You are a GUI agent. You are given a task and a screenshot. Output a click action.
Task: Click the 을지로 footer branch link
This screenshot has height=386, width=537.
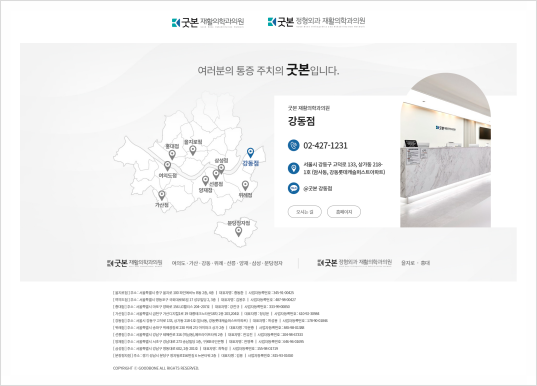tap(408, 263)
